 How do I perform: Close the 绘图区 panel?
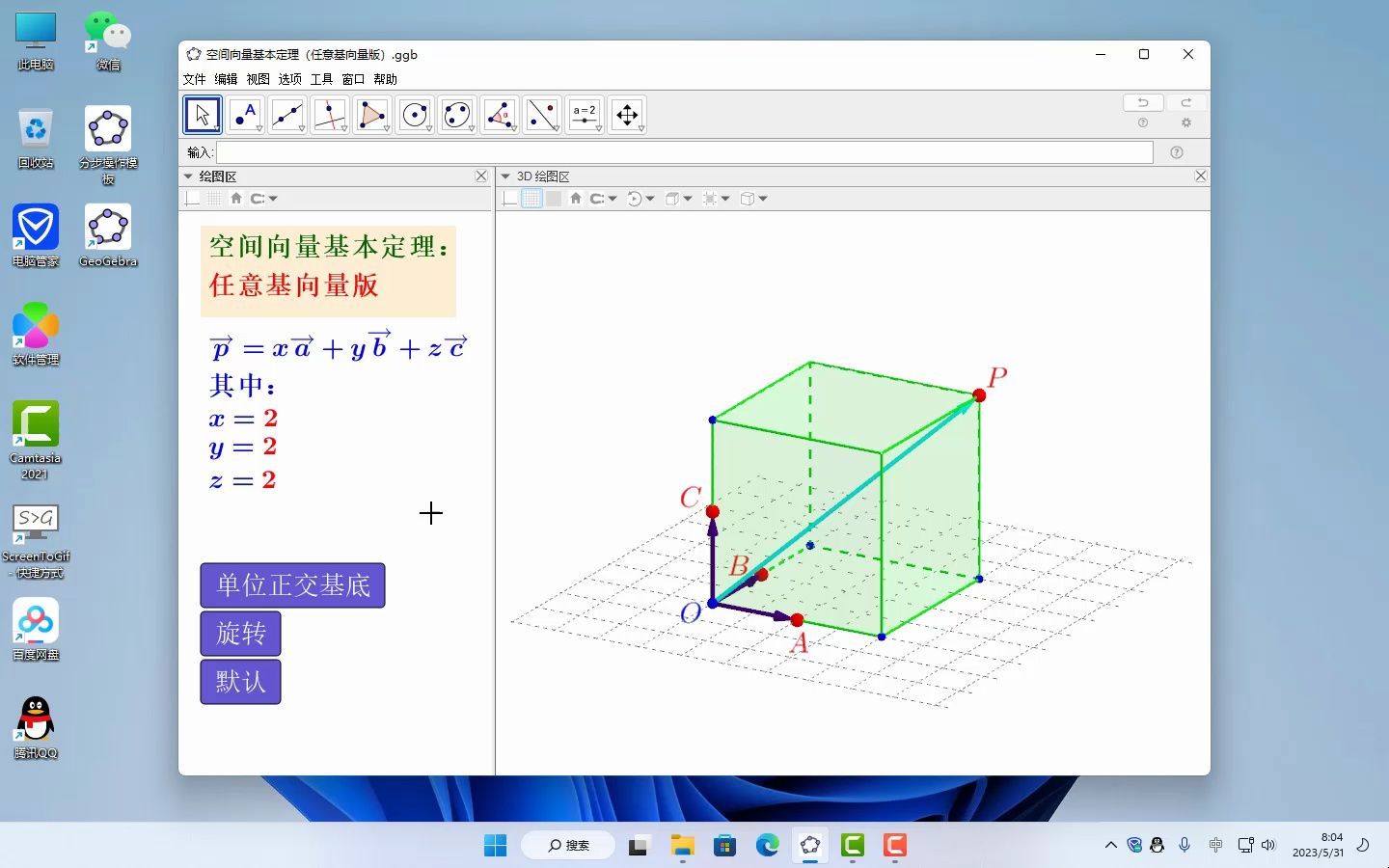(481, 176)
